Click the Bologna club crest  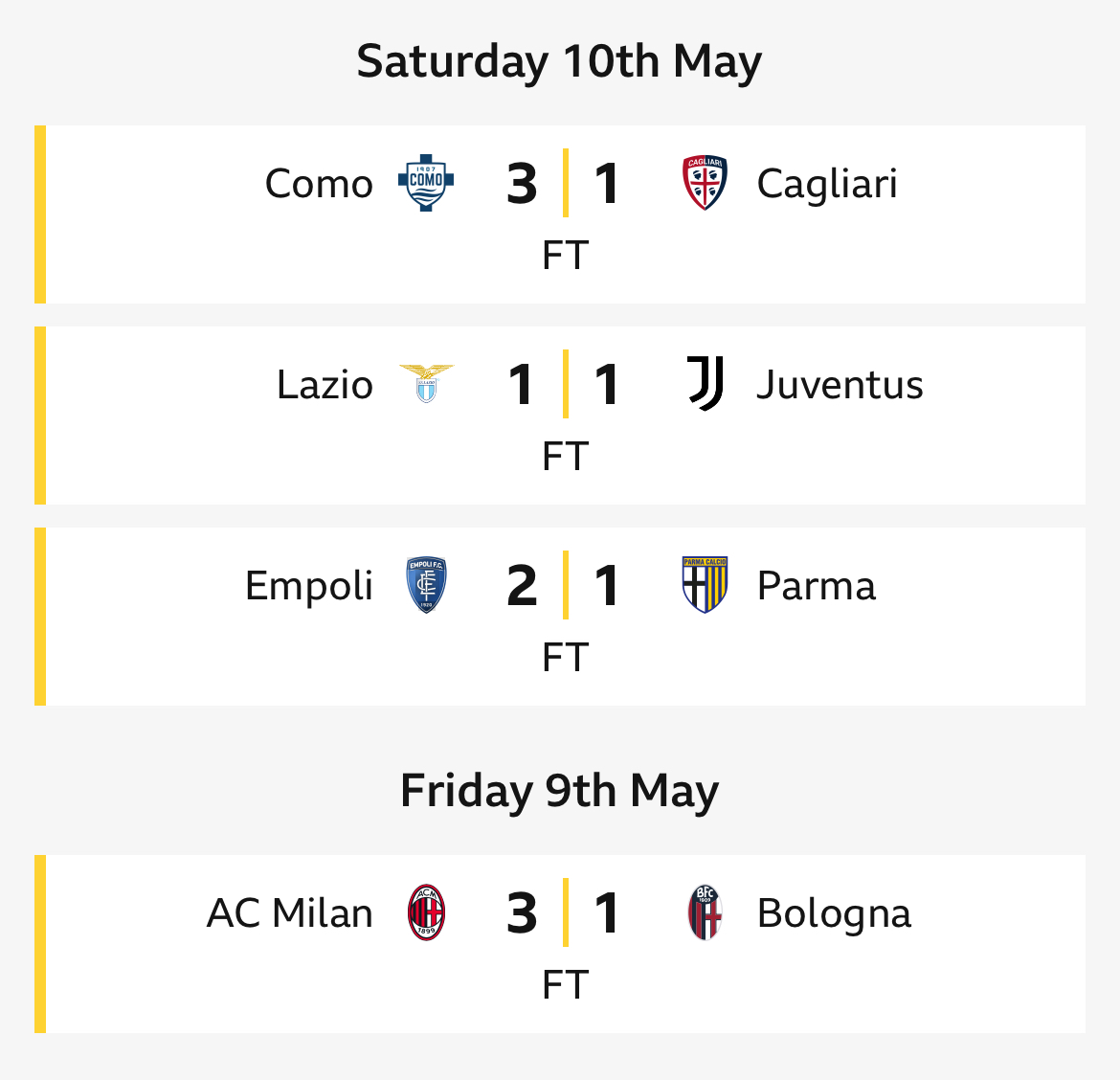(705, 912)
